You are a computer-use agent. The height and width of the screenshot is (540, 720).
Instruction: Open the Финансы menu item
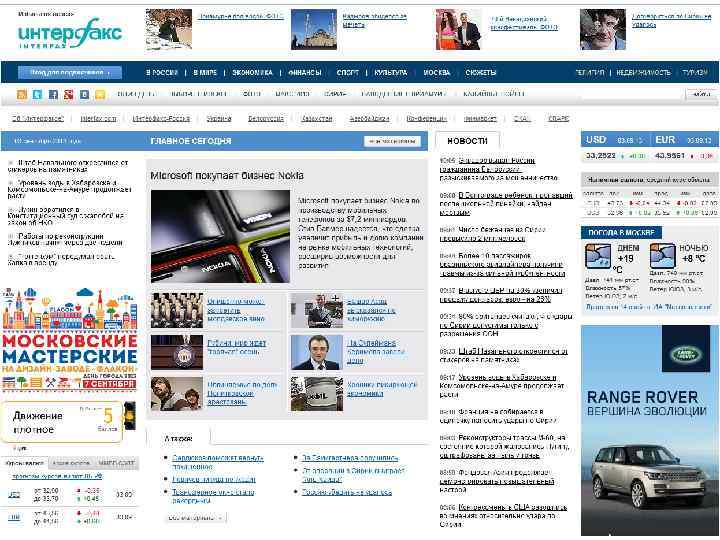[x=305, y=73]
